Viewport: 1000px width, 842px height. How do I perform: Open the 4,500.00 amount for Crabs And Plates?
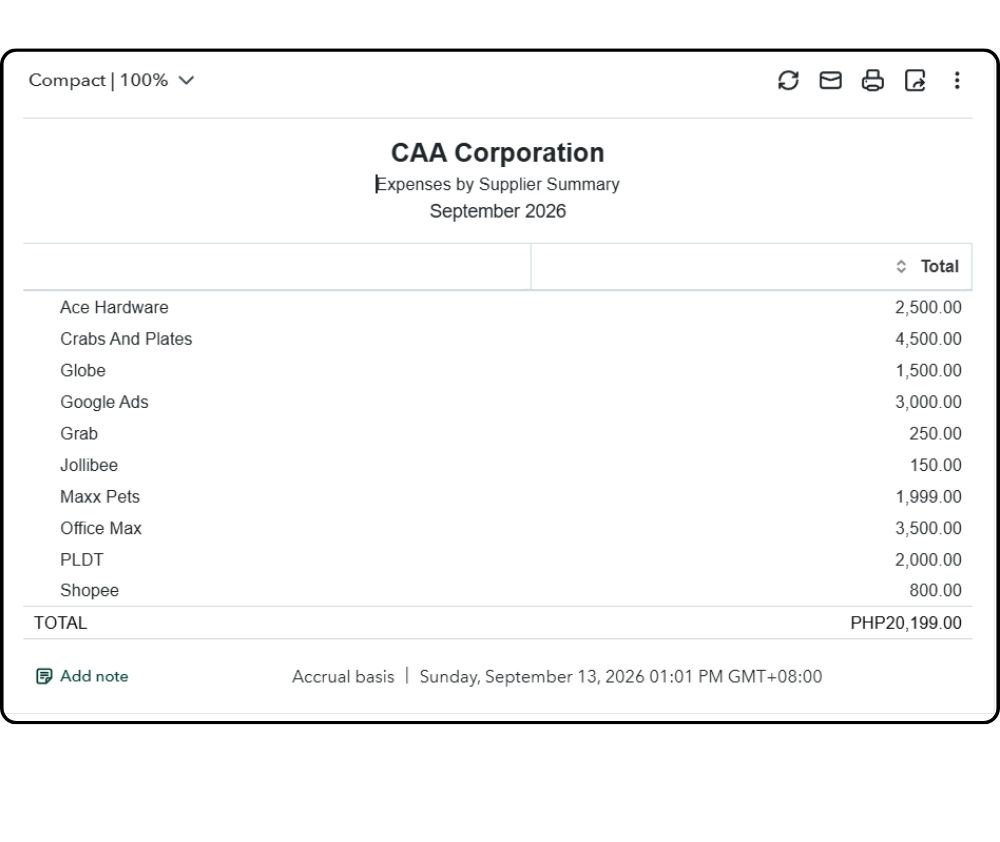(928, 339)
